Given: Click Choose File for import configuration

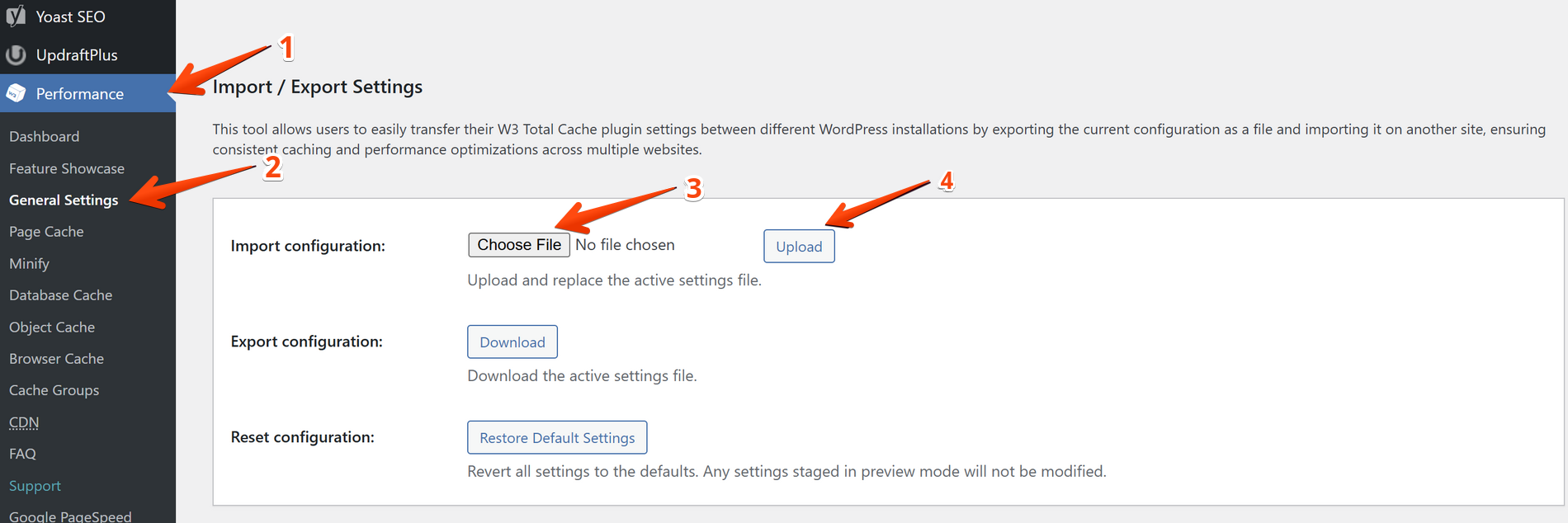Looking at the screenshot, I should click(519, 245).
